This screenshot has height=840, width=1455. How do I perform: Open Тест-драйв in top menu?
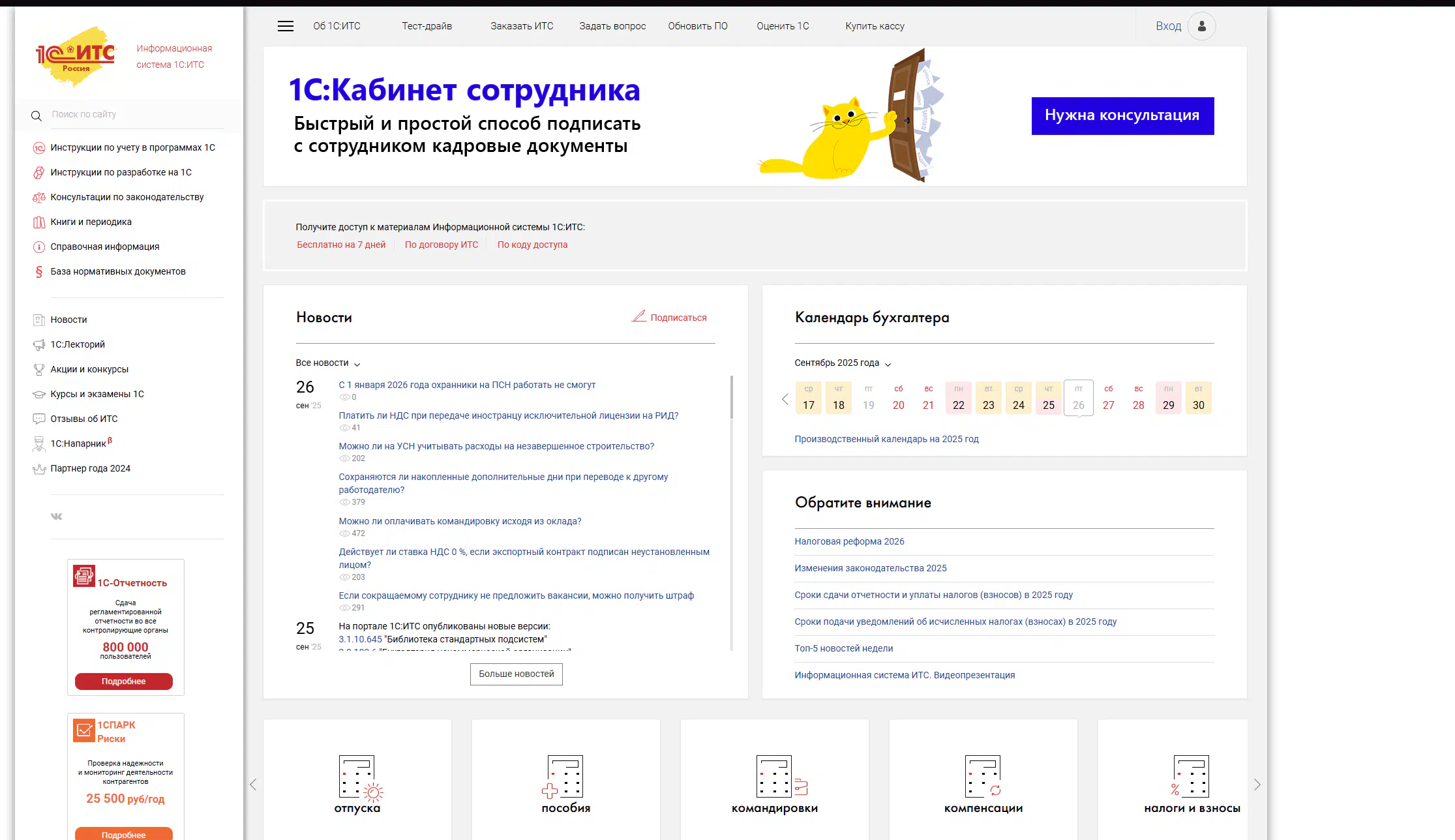point(427,26)
